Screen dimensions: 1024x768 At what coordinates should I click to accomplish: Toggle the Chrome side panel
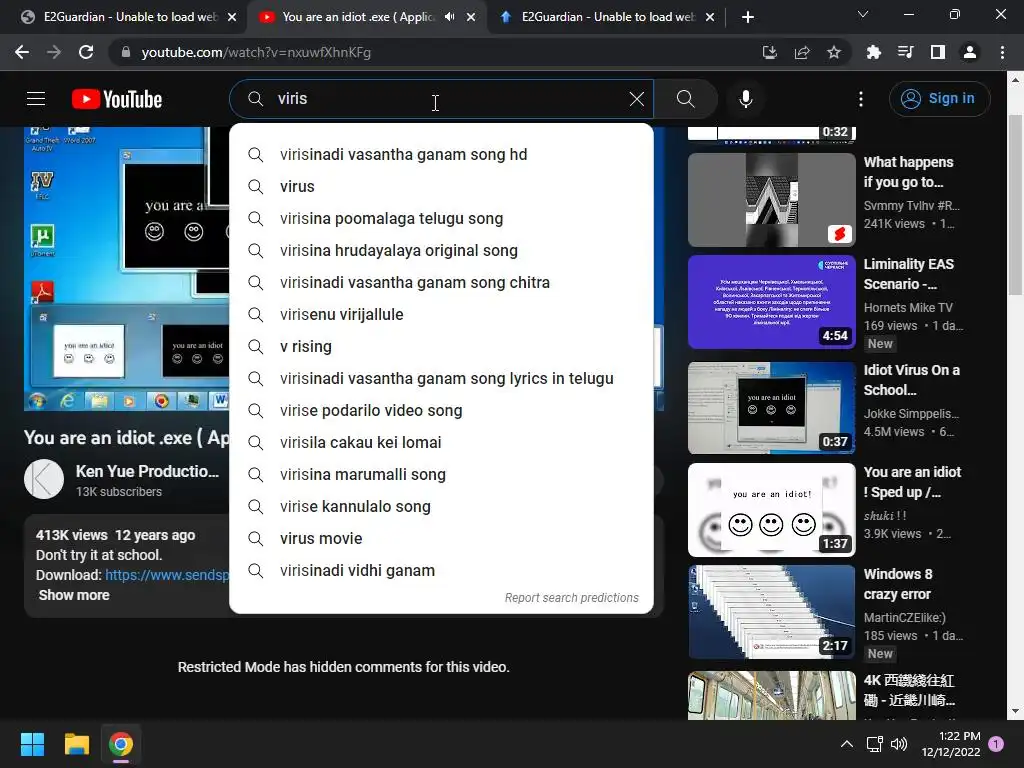[938, 52]
